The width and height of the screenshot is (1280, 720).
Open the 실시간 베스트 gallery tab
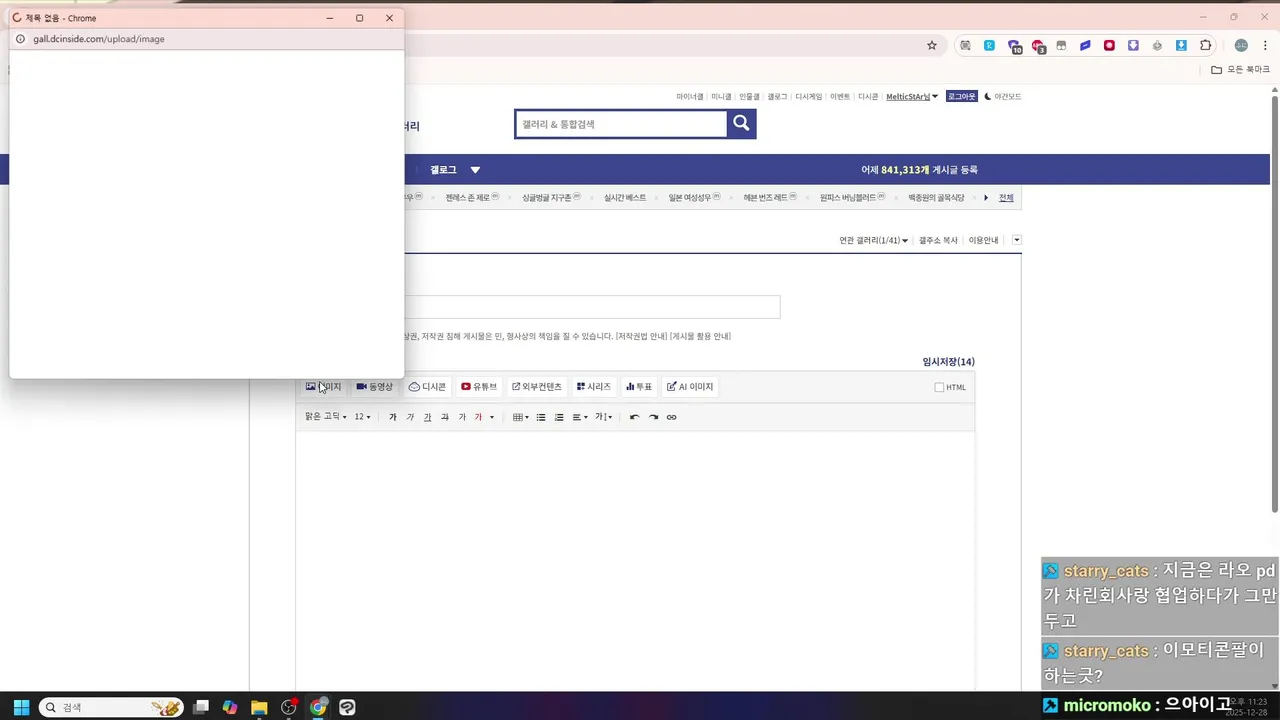(x=625, y=198)
